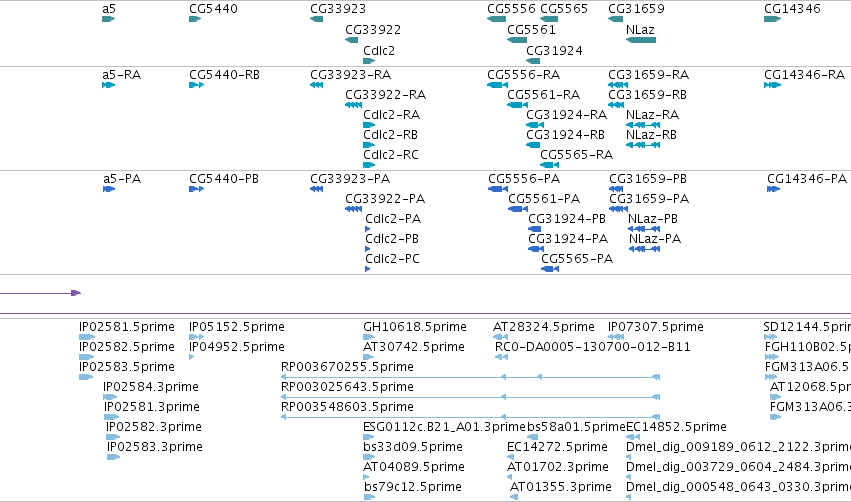
Task: Click the CG5440 gene glyph
Action: tap(195, 19)
